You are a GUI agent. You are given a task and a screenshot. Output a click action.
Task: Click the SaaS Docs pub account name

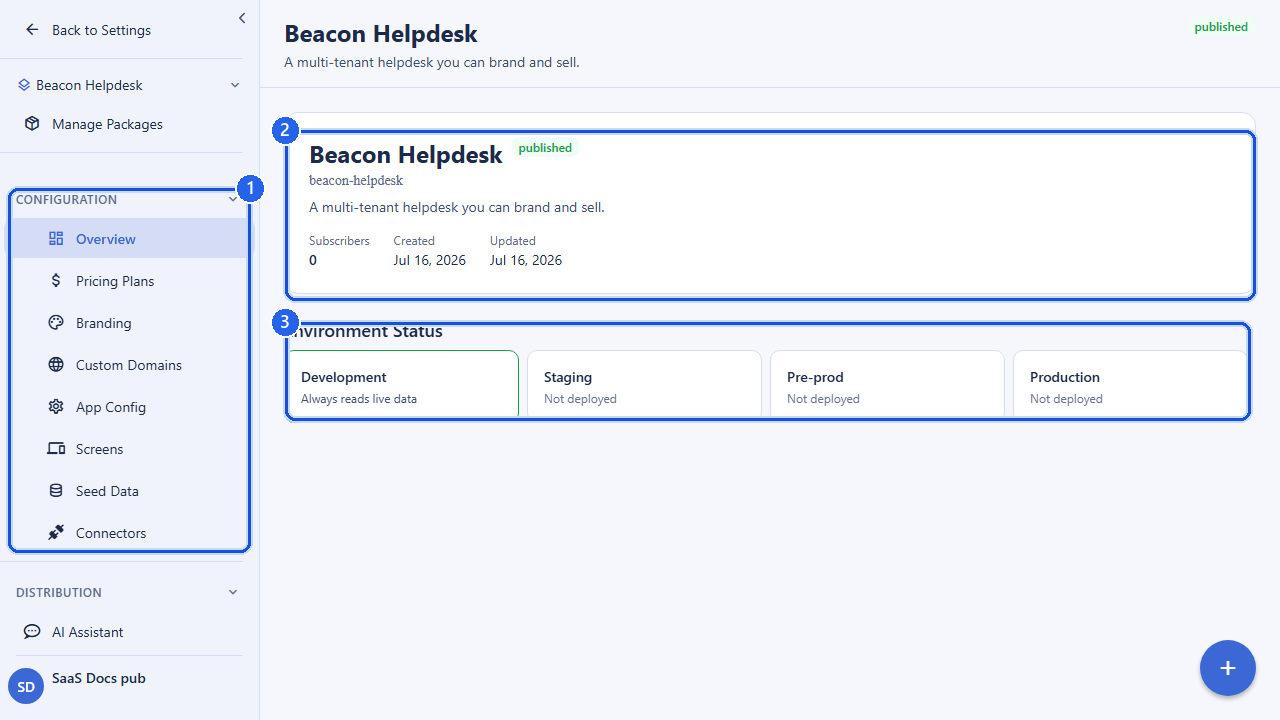coord(99,678)
